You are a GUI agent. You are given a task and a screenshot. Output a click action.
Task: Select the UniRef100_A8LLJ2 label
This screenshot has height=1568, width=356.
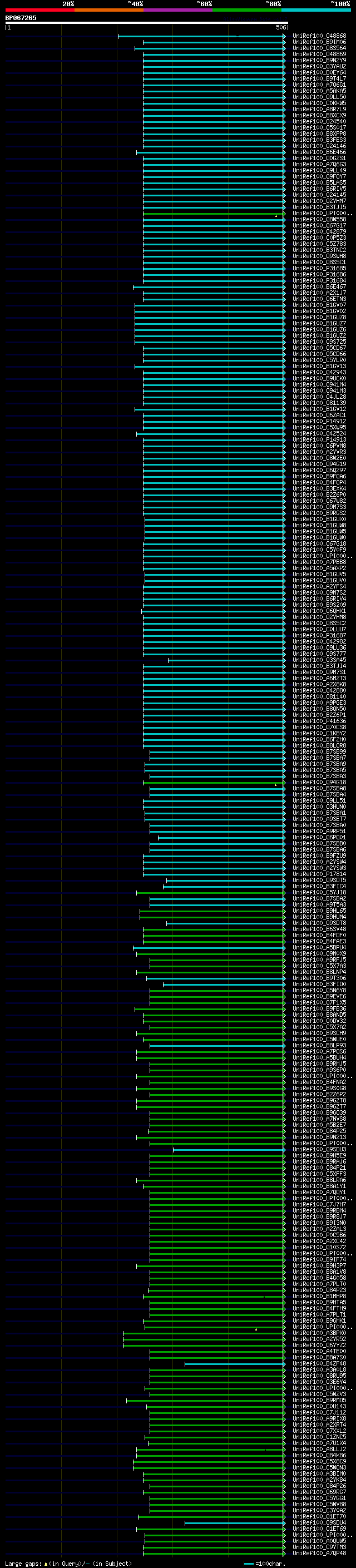click(319, 1449)
